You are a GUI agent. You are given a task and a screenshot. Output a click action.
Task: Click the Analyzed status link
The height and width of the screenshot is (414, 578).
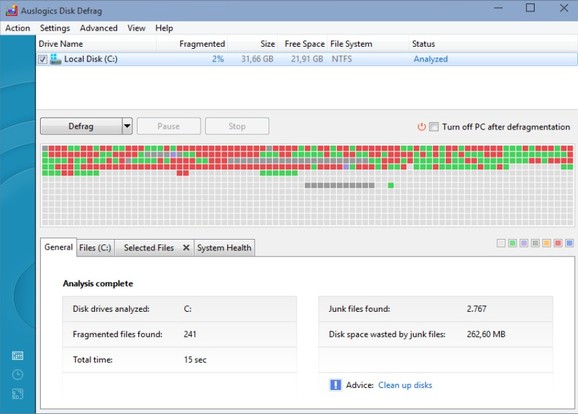point(430,59)
